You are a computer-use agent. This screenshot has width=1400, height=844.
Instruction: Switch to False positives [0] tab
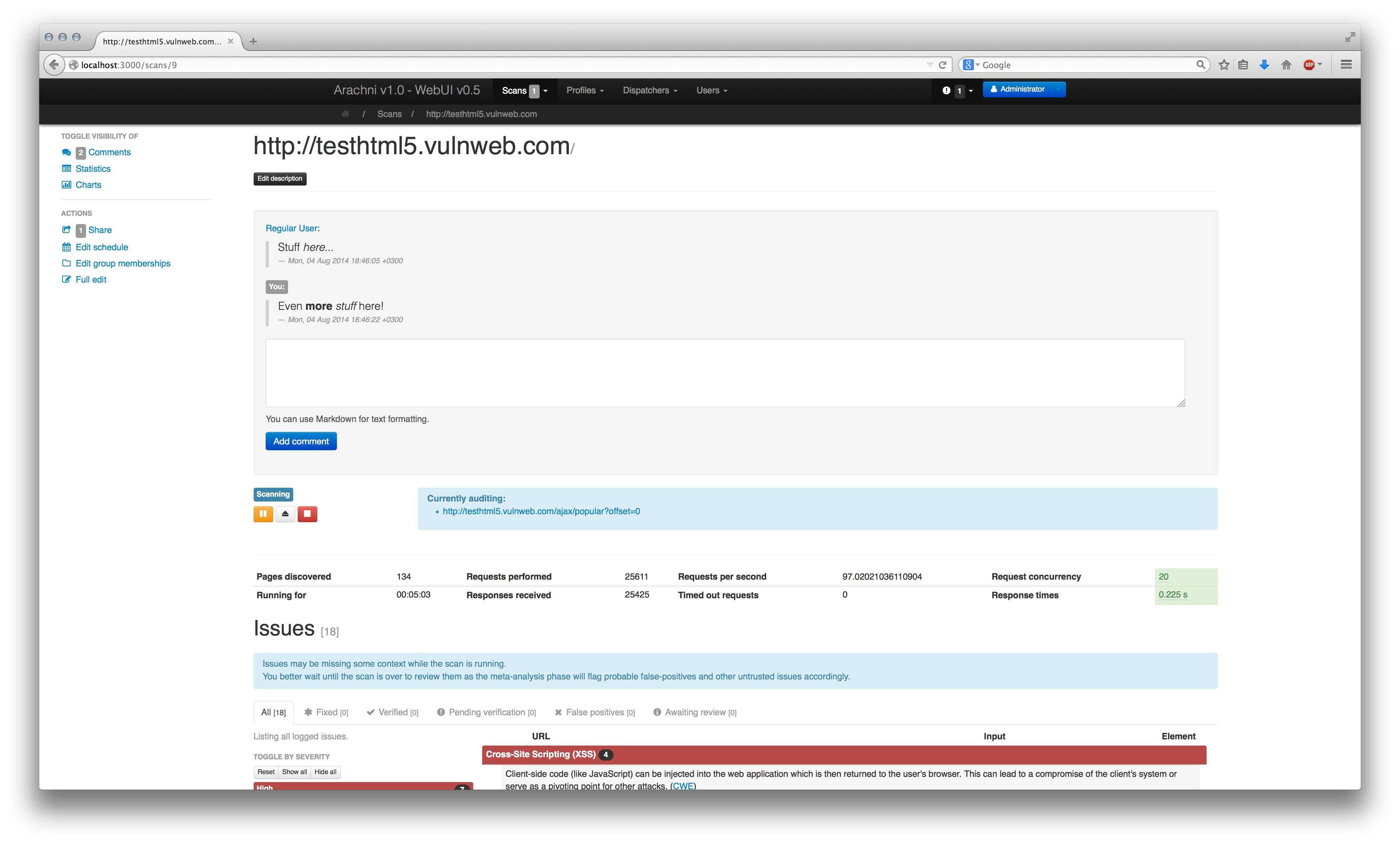click(x=595, y=712)
